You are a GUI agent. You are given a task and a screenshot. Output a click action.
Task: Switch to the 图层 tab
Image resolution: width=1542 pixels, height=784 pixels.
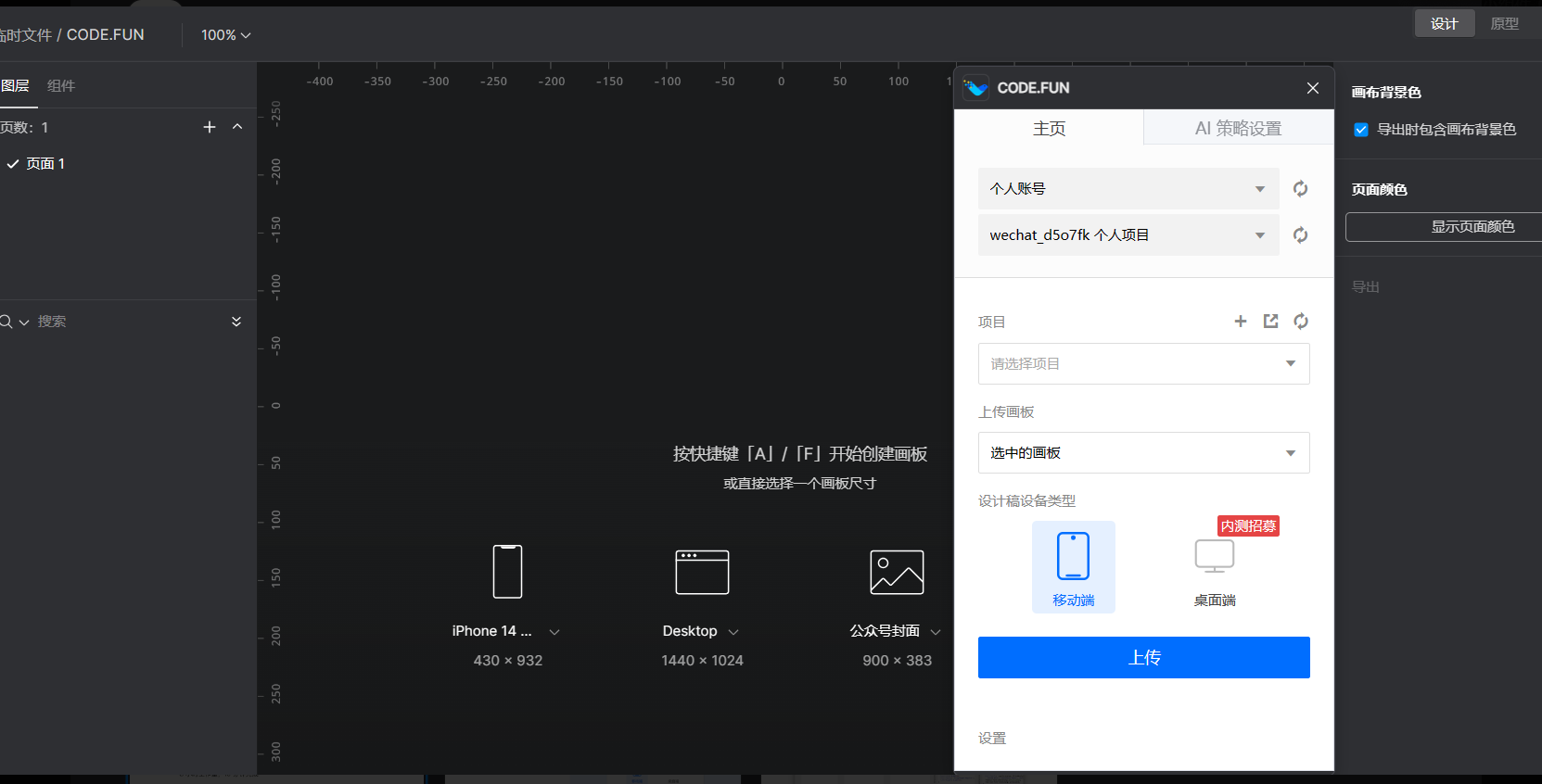(15, 85)
